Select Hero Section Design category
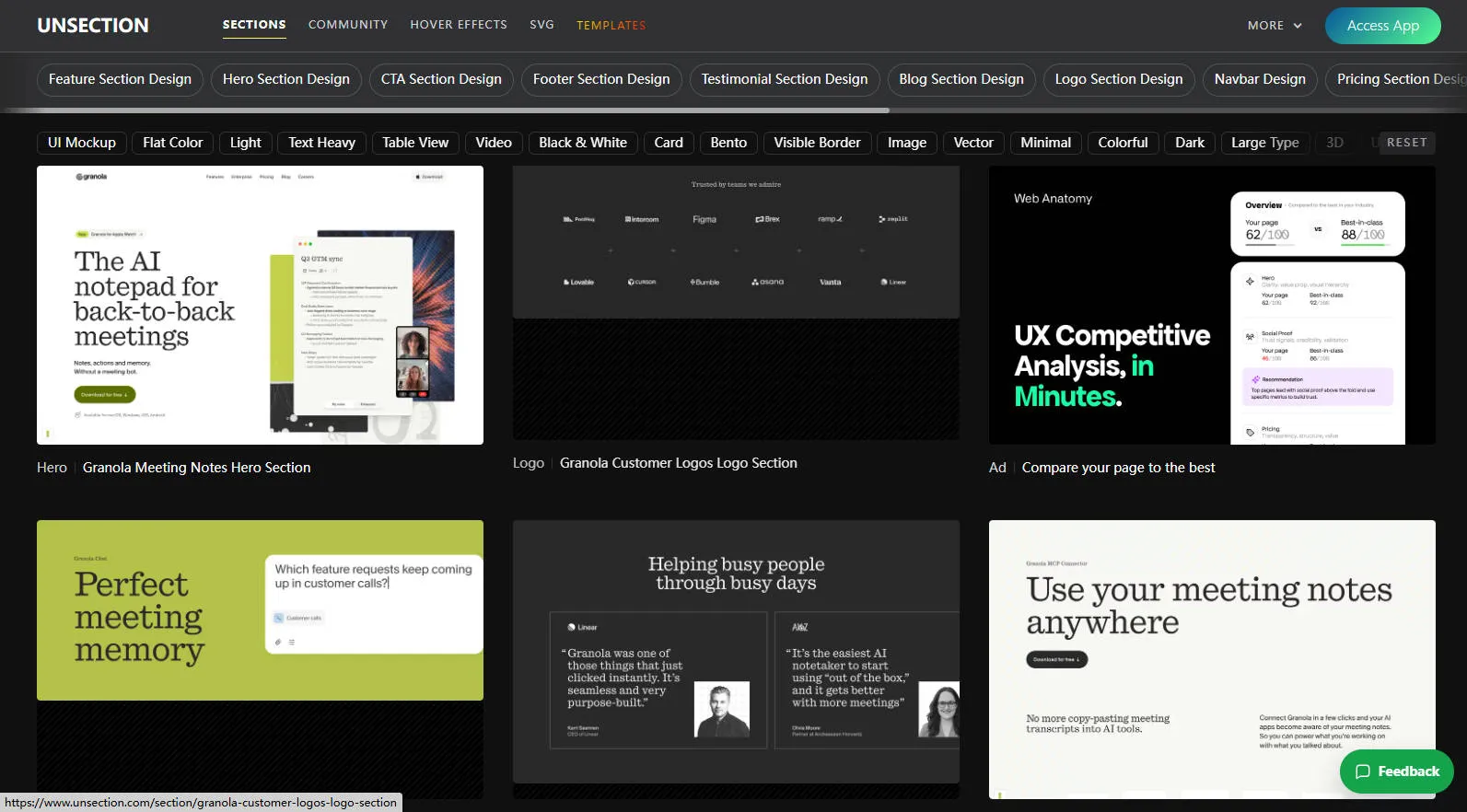This screenshot has height=812, width=1467. pos(286,79)
